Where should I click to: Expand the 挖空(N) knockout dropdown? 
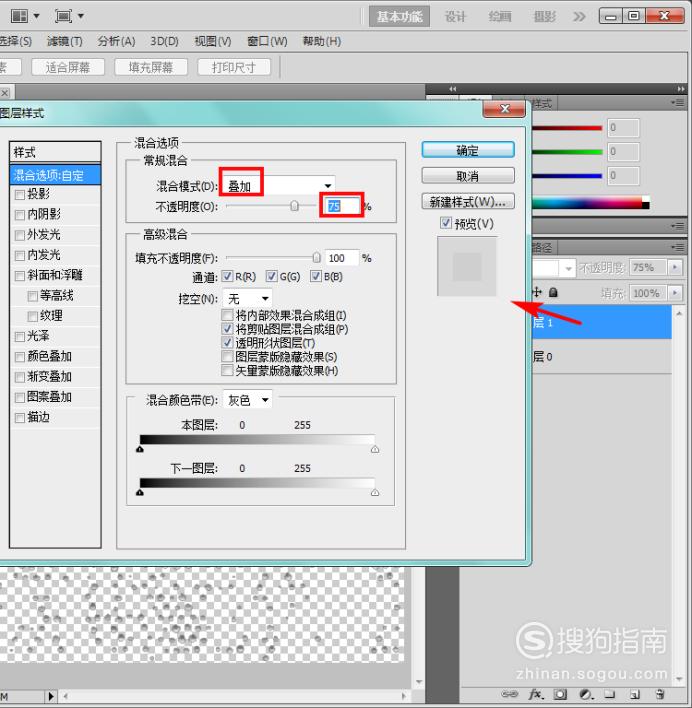coord(247,298)
